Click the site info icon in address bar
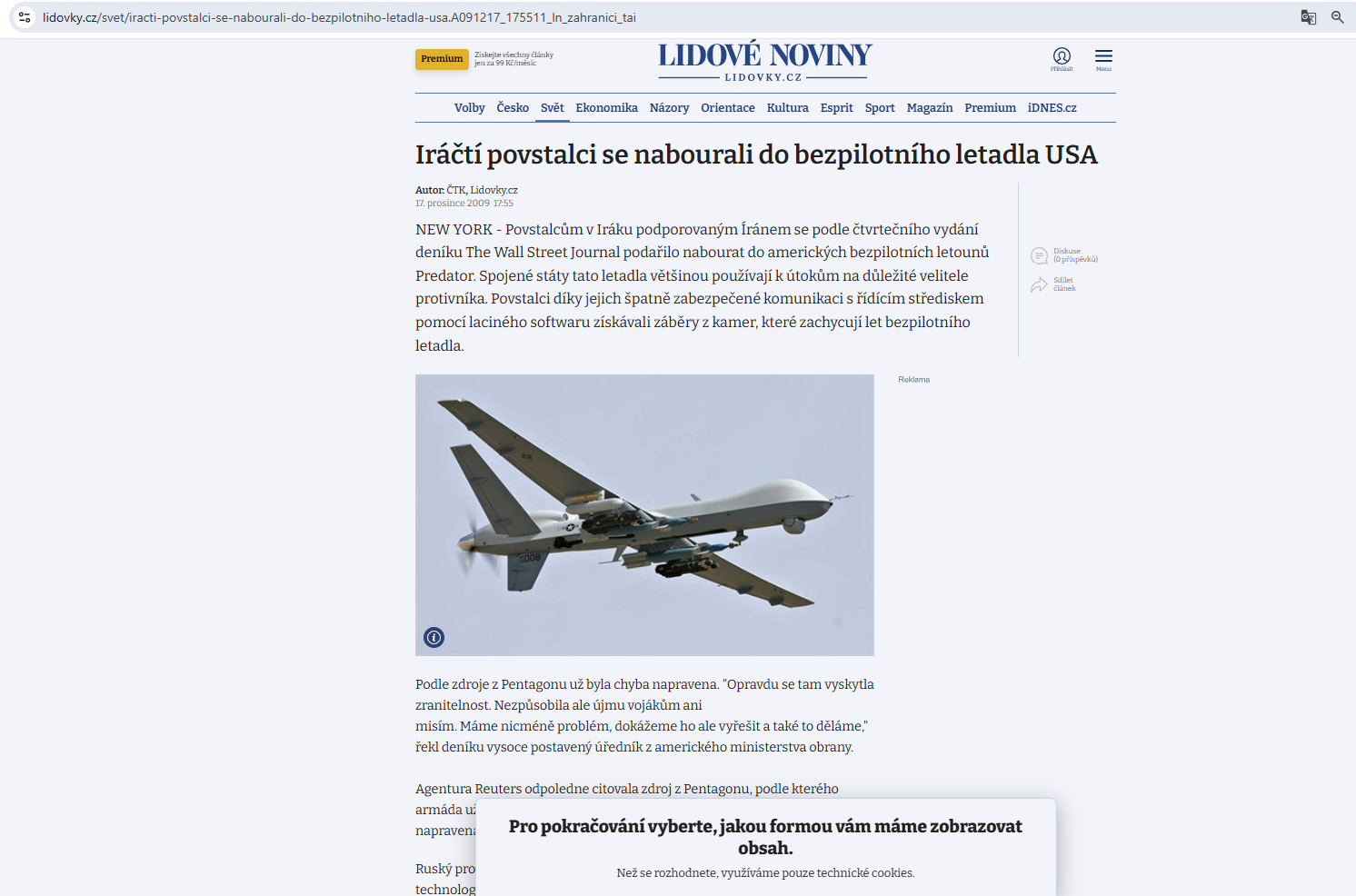The image size is (1356, 896). pyautogui.click(x=25, y=17)
